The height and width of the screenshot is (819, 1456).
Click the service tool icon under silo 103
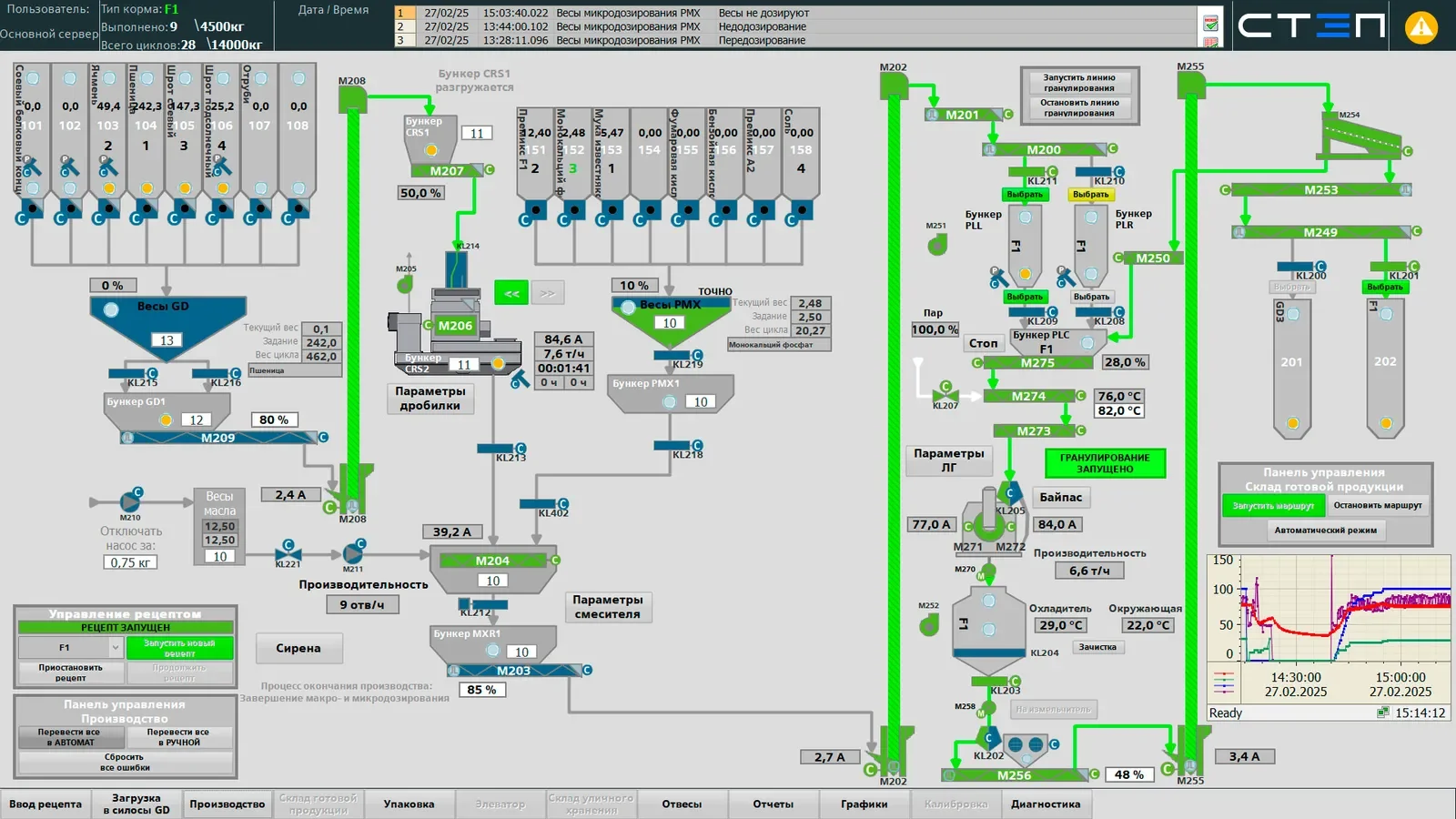click(108, 167)
